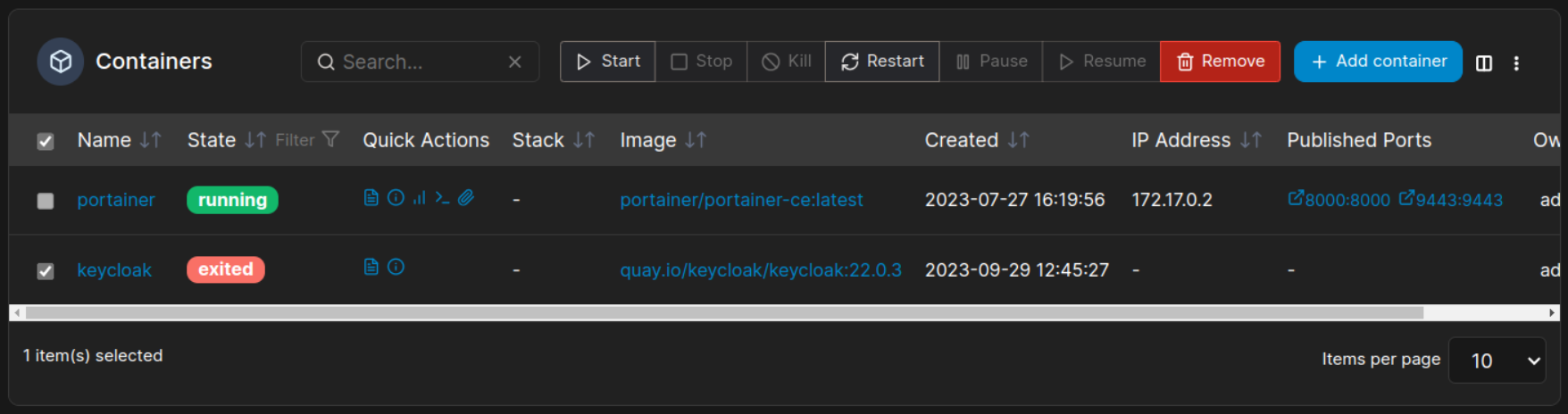Open logs quick action for keycloak
The width and height of the screenshot is (1568, 414).
(371, 267)
